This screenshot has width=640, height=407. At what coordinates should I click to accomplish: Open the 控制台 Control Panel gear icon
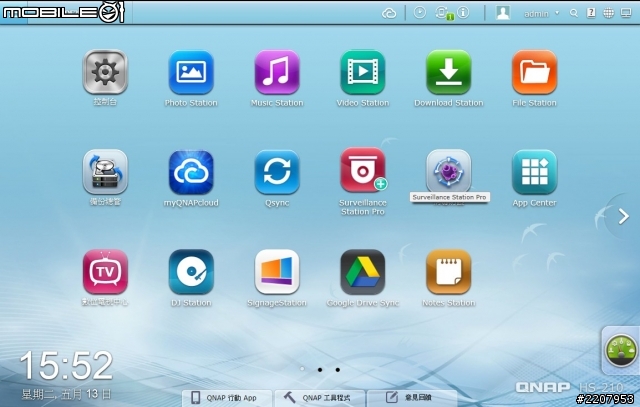105,72
